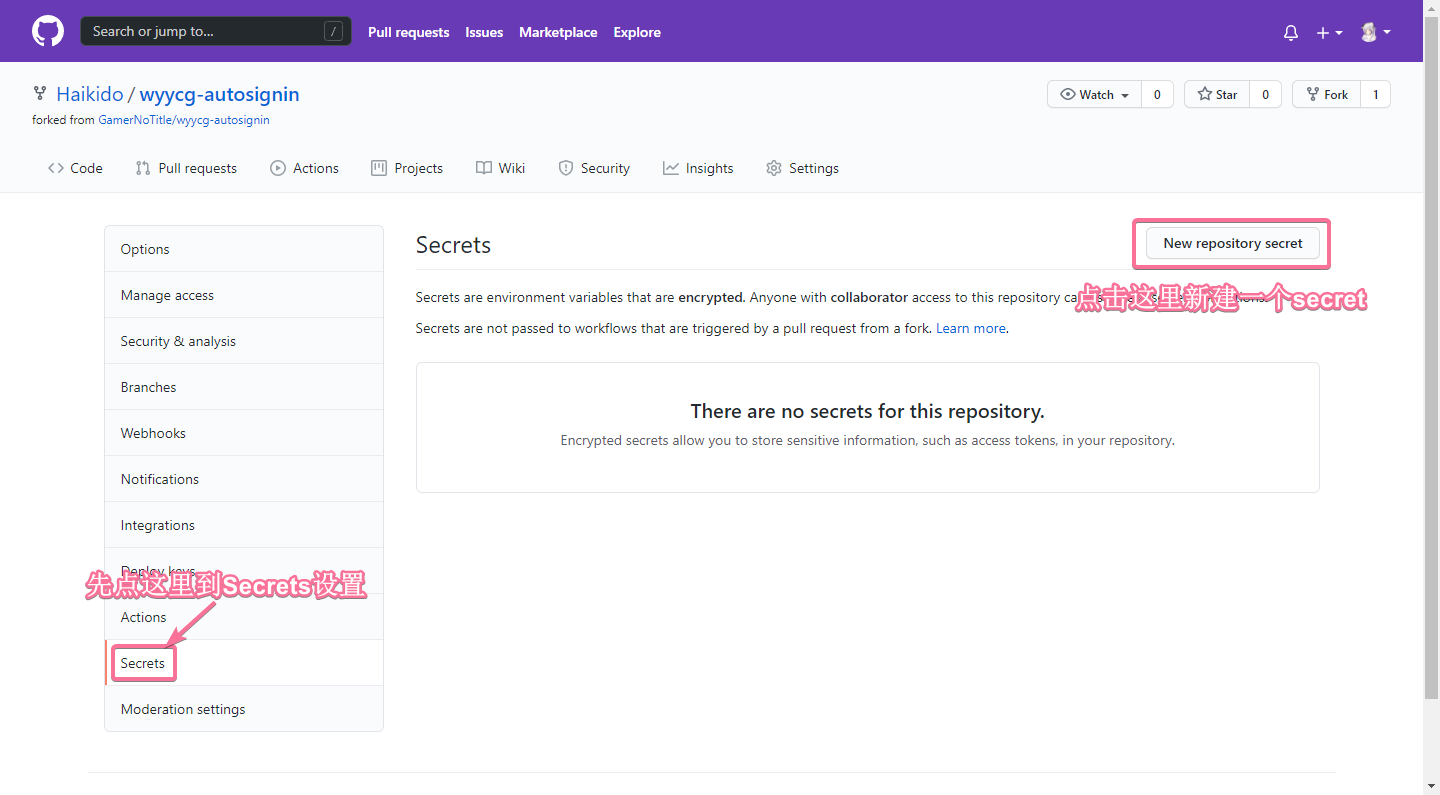Screen dimensions: 1440x795
Task: Select Integrations in settings sidebar
Action: [244, 525]
